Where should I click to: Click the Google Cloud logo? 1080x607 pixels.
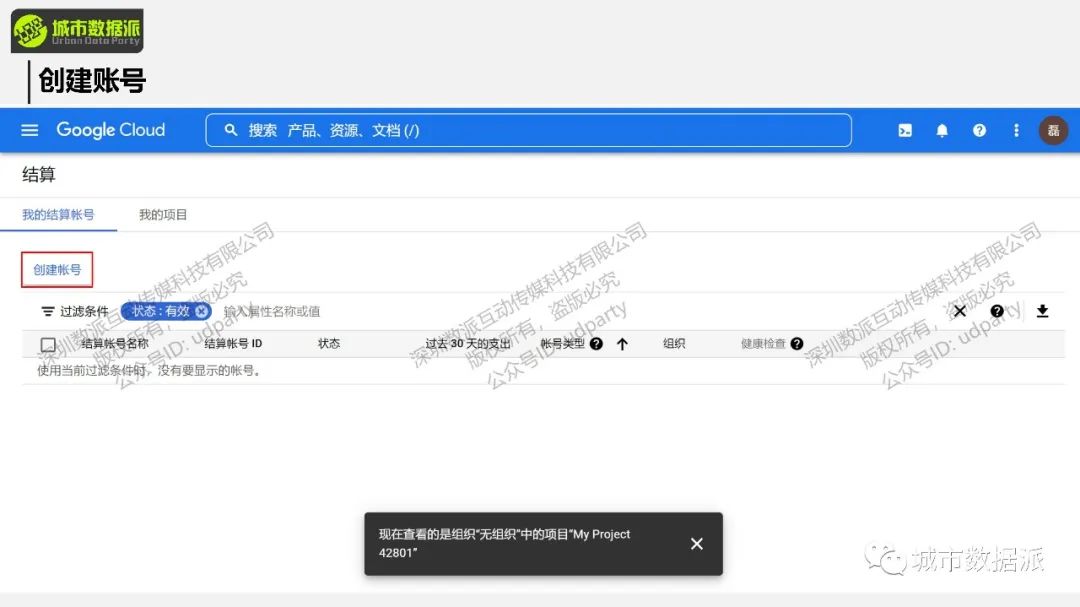click(x=111, y=130)
